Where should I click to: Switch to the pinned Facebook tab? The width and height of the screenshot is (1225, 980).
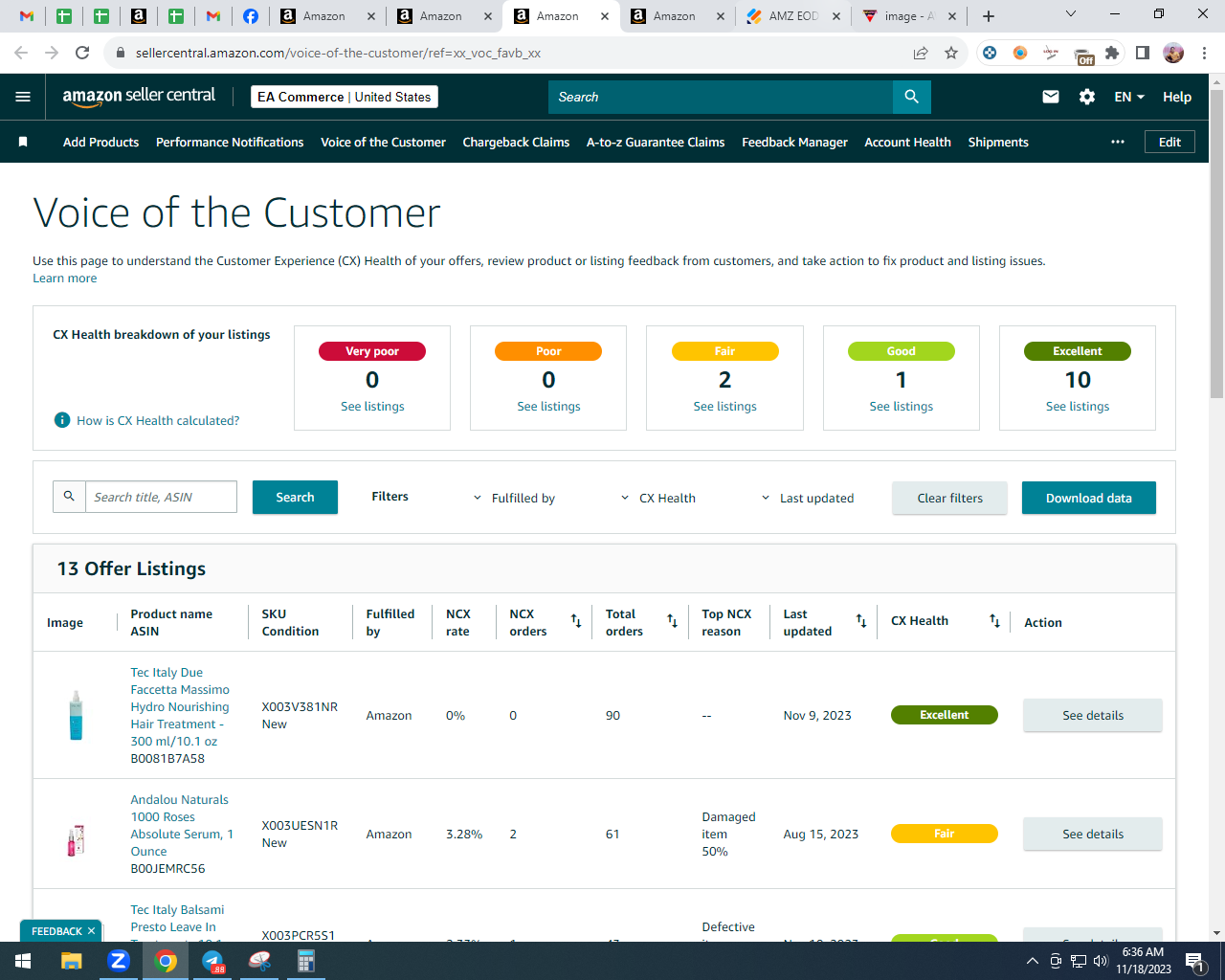point(251,16)
